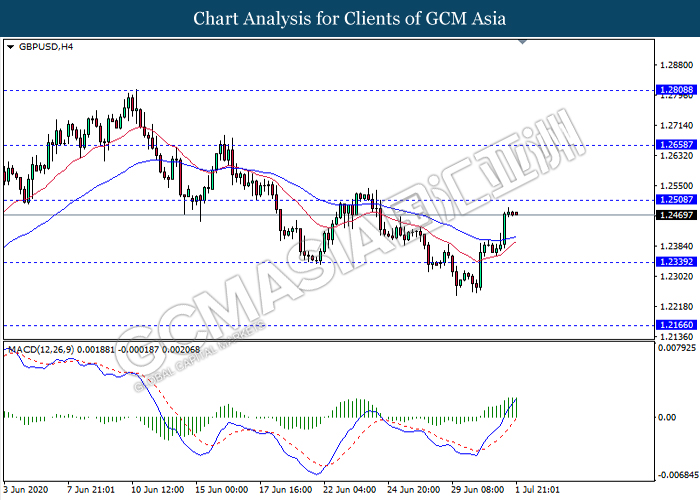
Task: Click the 1.27140 price axis value
Action: point(677,125)
